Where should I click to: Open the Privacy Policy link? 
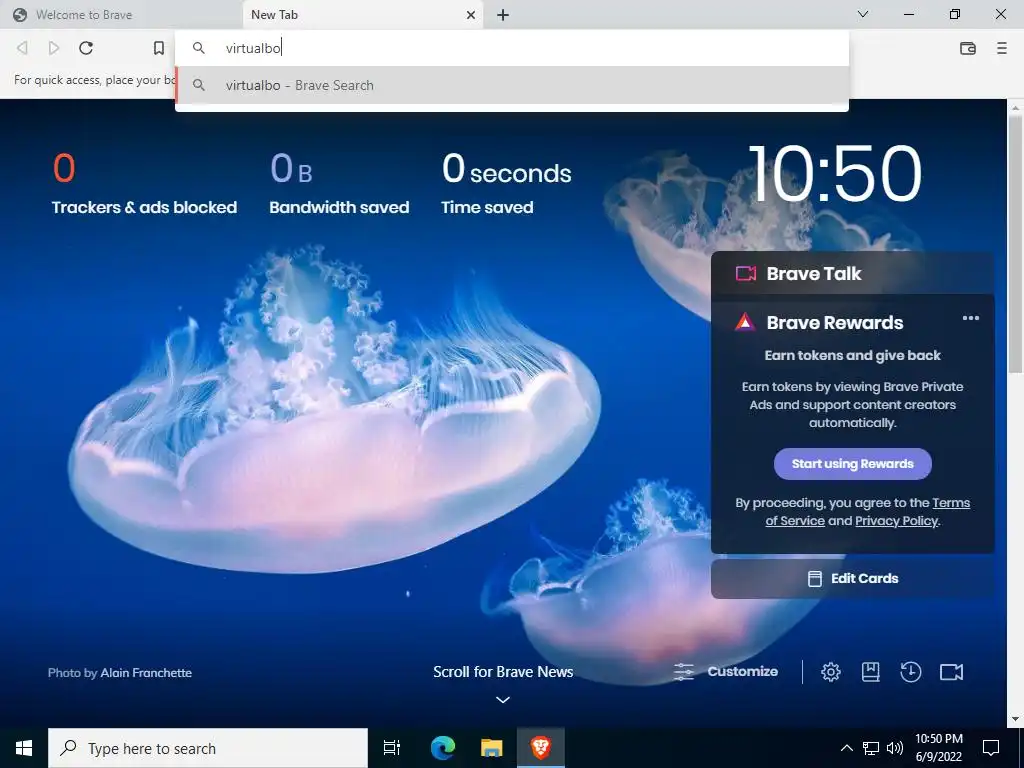896,520
